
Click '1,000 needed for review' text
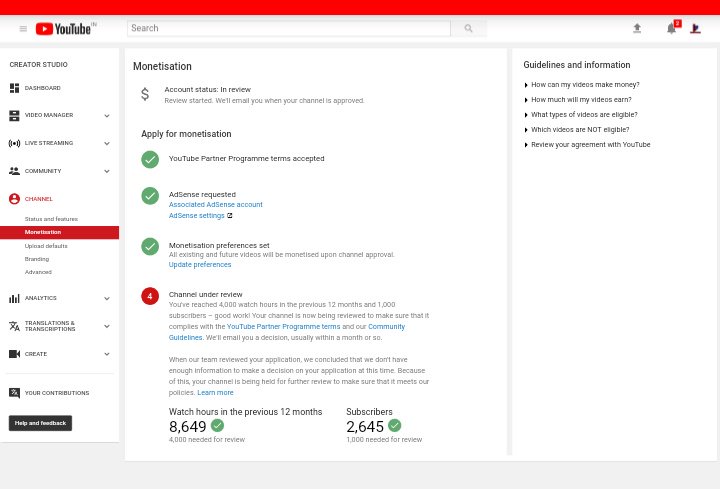(384, 440)
